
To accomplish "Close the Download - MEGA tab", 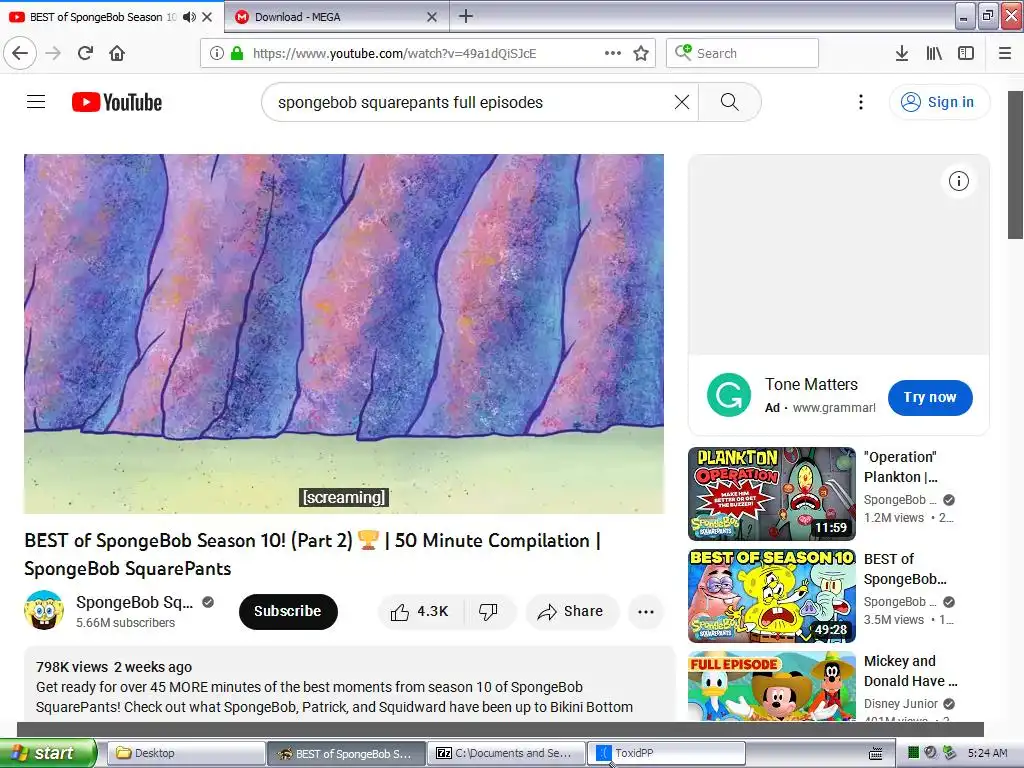I will (x=432, y=17).
